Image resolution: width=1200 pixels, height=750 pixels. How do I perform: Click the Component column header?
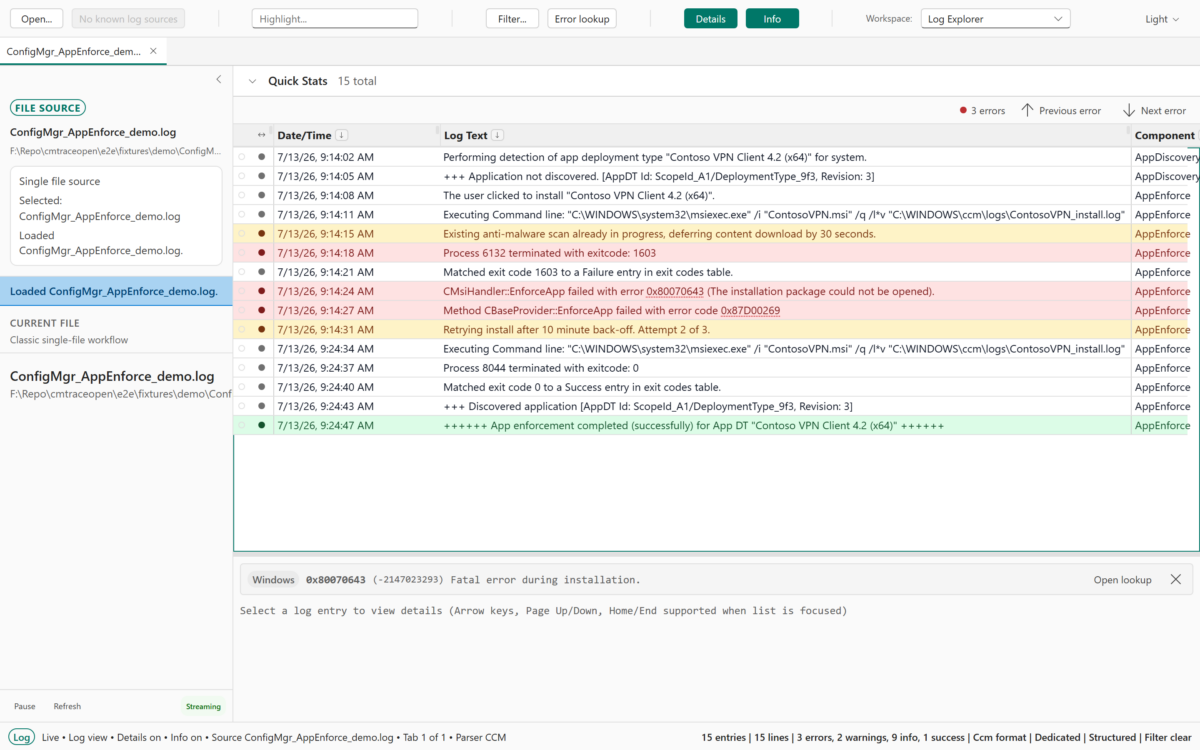click(1164, 135)
